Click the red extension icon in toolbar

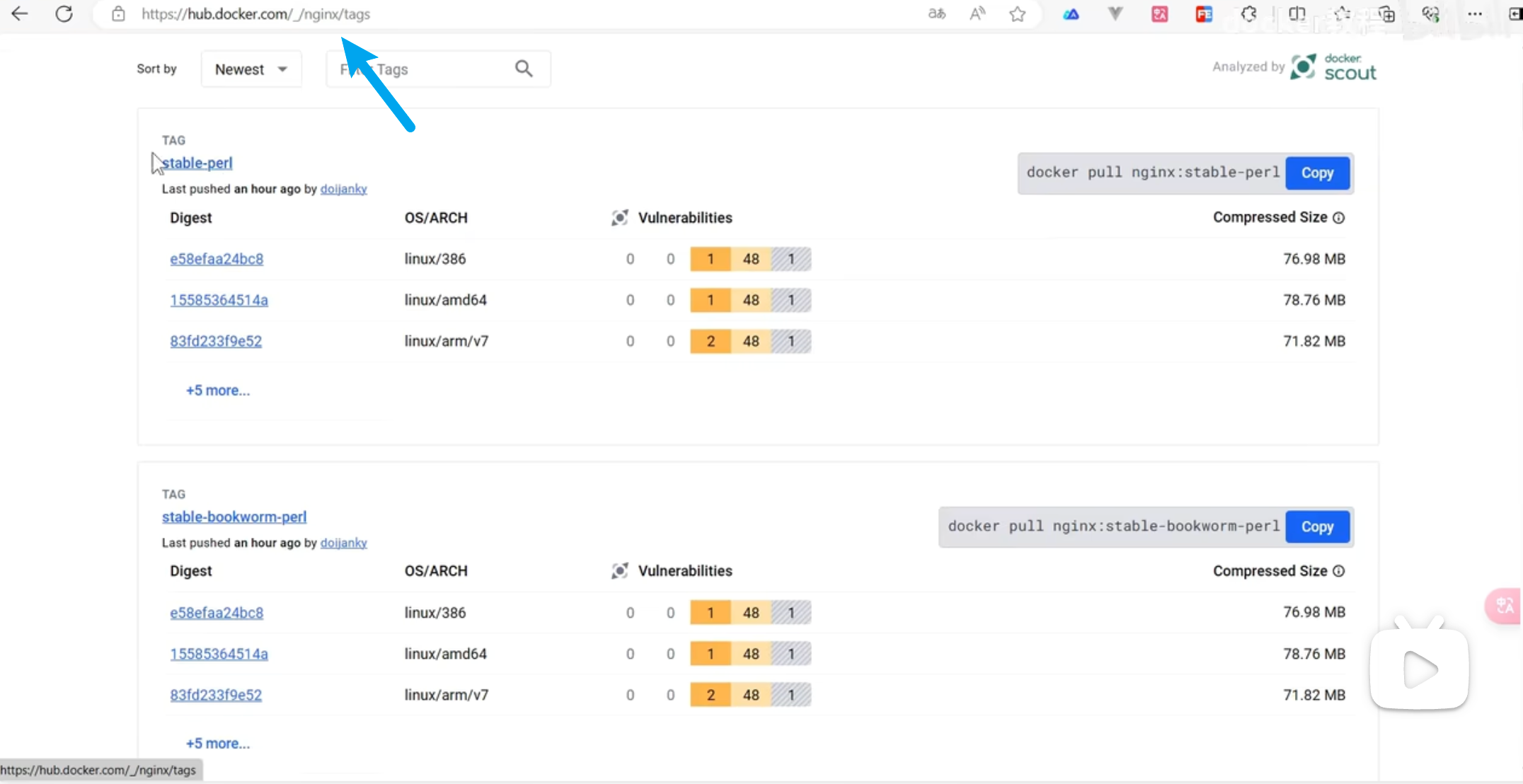tap(1204, 13)
